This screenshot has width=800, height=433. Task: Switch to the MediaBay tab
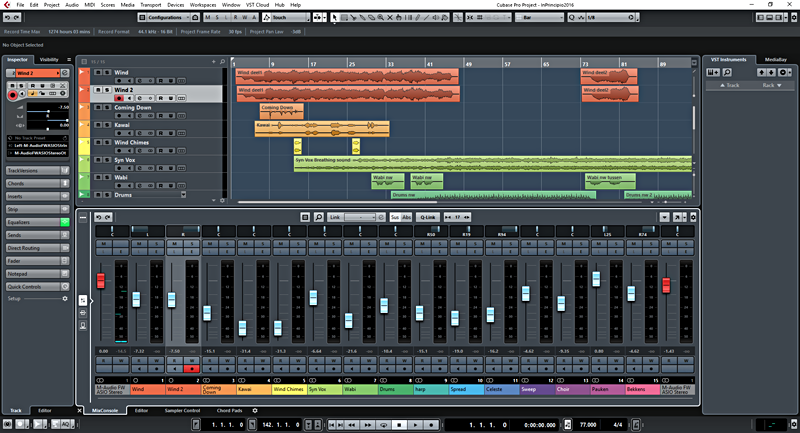(x=776, y=60)
